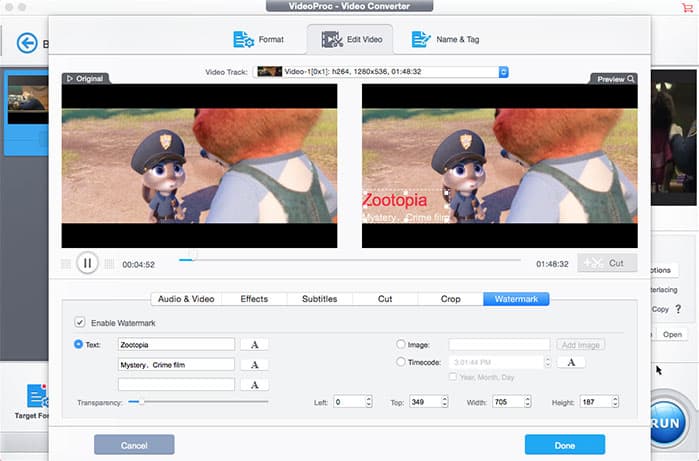Select the Watermark tab
This screenshot has height=461, width=699.
516,299
